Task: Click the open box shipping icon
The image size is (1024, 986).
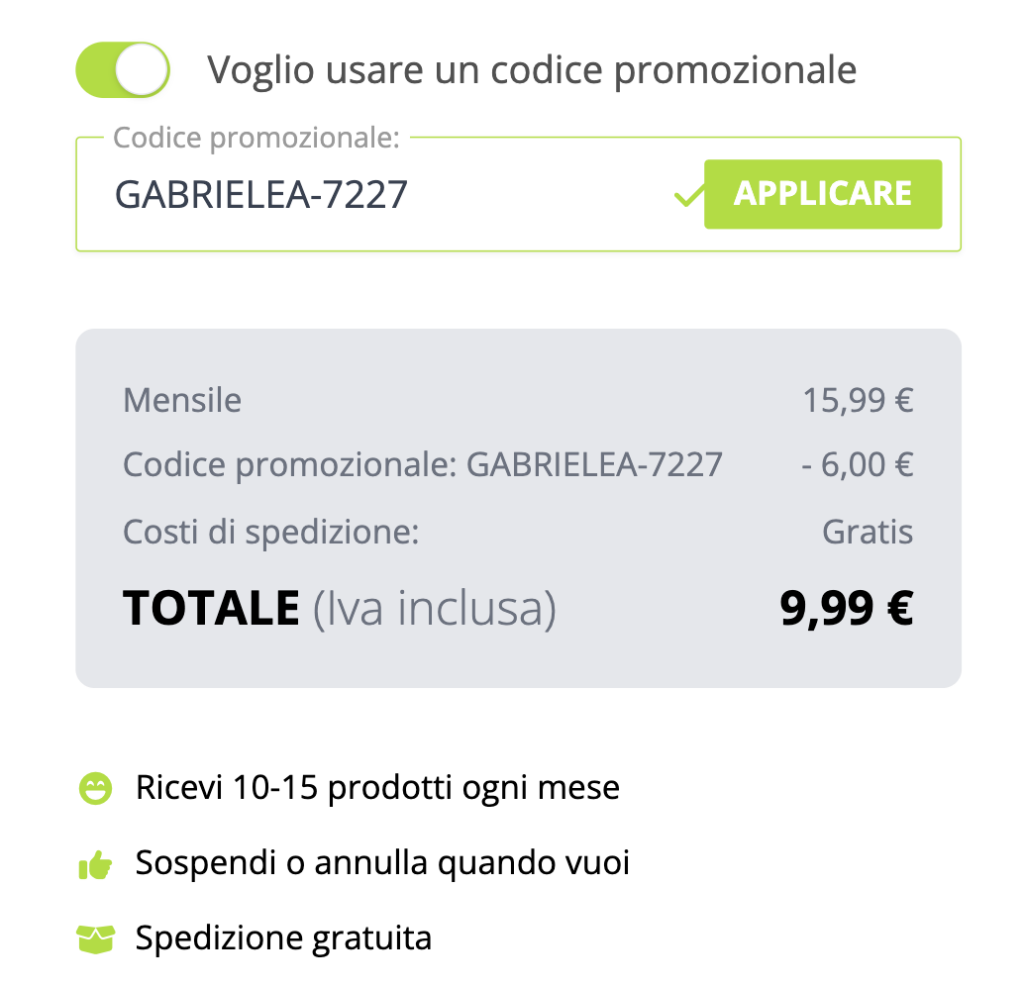Action: pyautogui.click(x=96, y=939)
